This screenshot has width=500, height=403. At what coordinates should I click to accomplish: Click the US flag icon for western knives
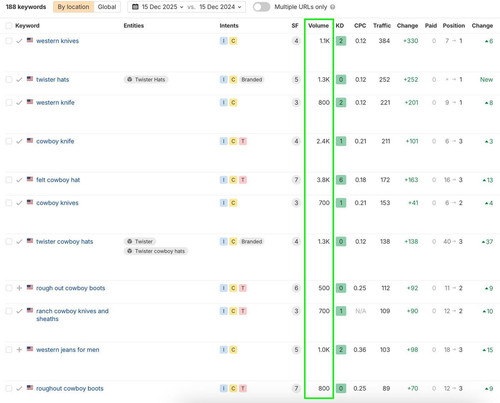30,40
